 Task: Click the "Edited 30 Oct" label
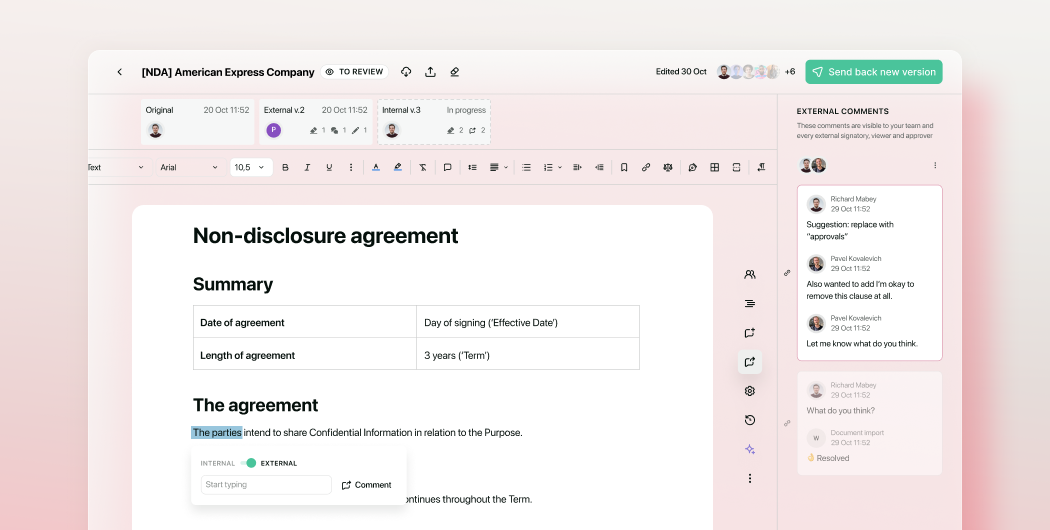click(681, 72)
